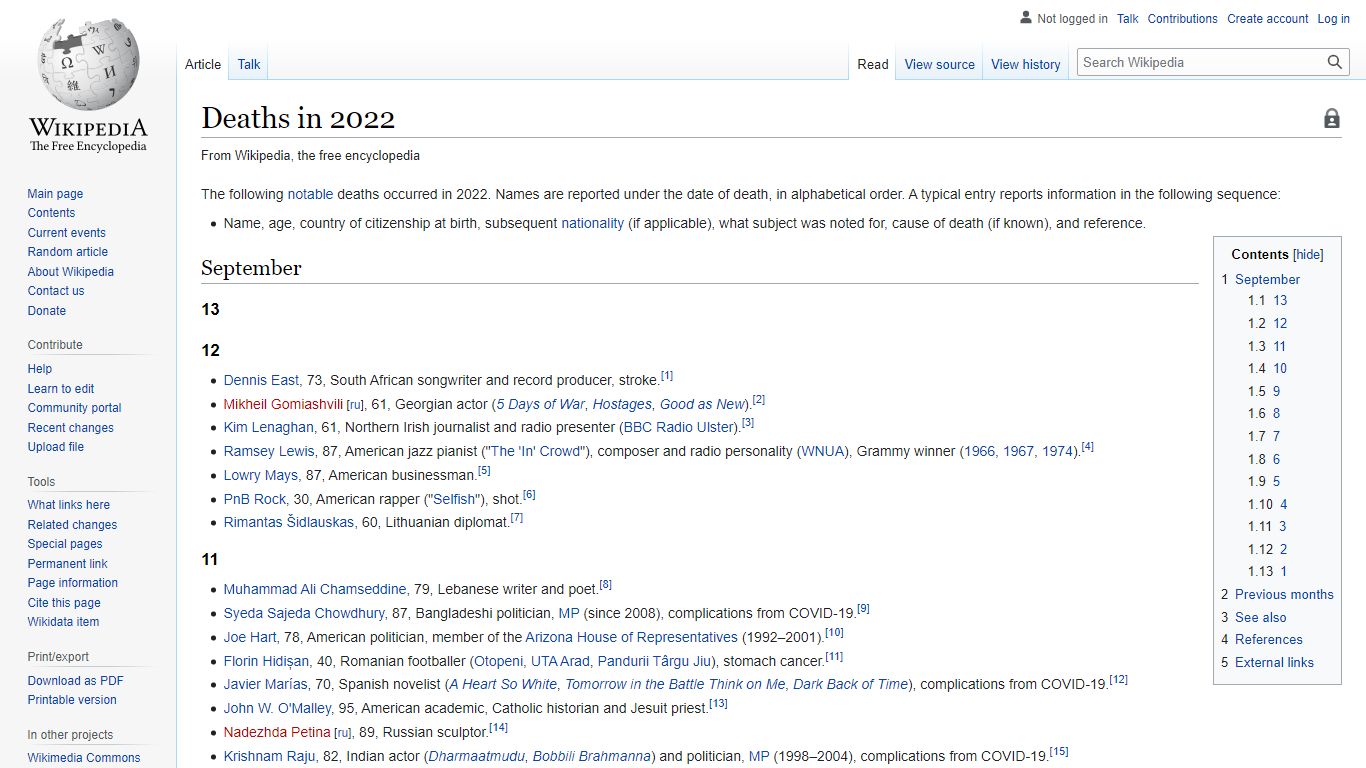Hide the Contents box
This screenshot has width=1366, height=768.
coord(1308,255)
